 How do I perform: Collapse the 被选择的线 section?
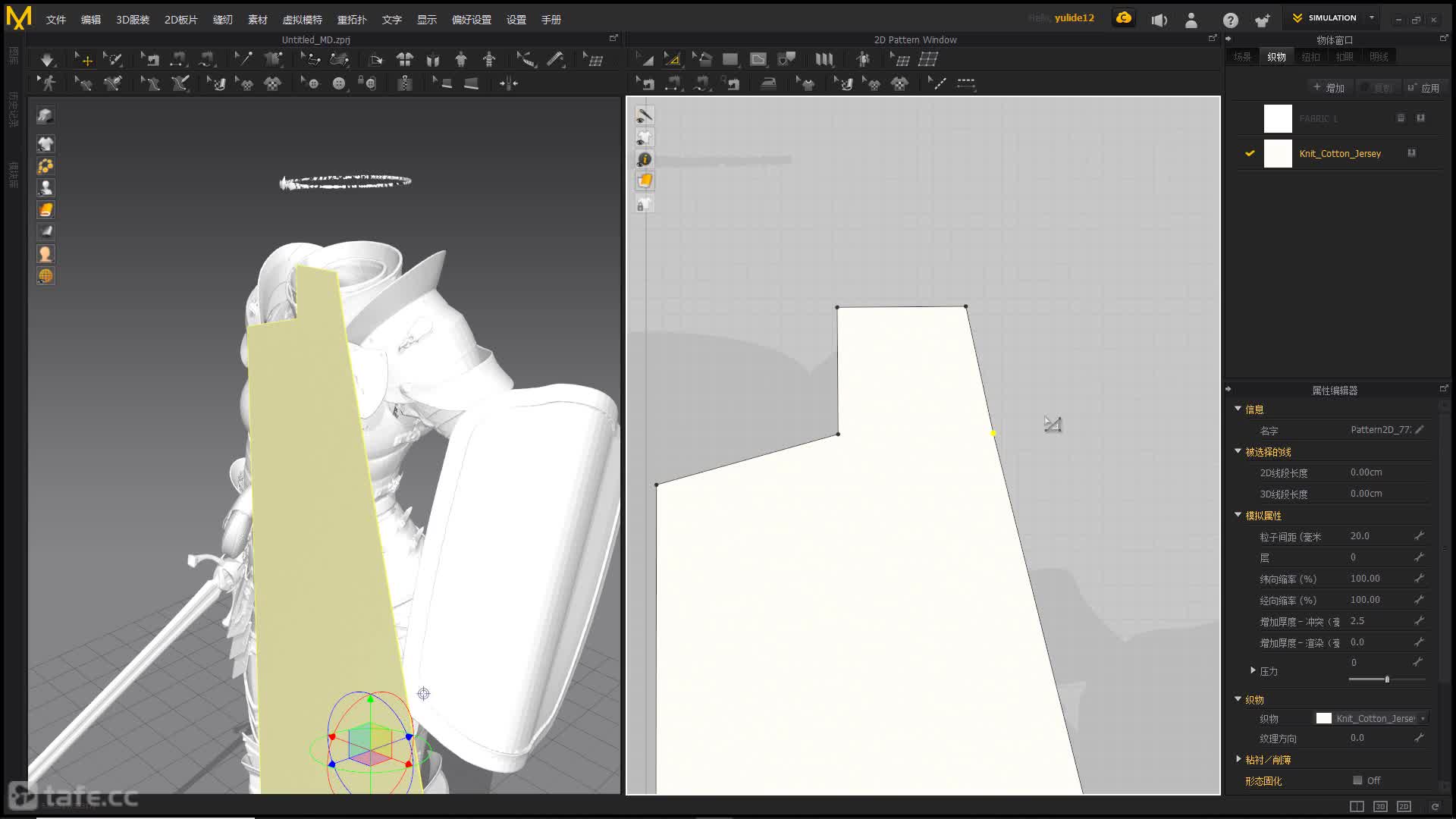tap(1238, 451)
